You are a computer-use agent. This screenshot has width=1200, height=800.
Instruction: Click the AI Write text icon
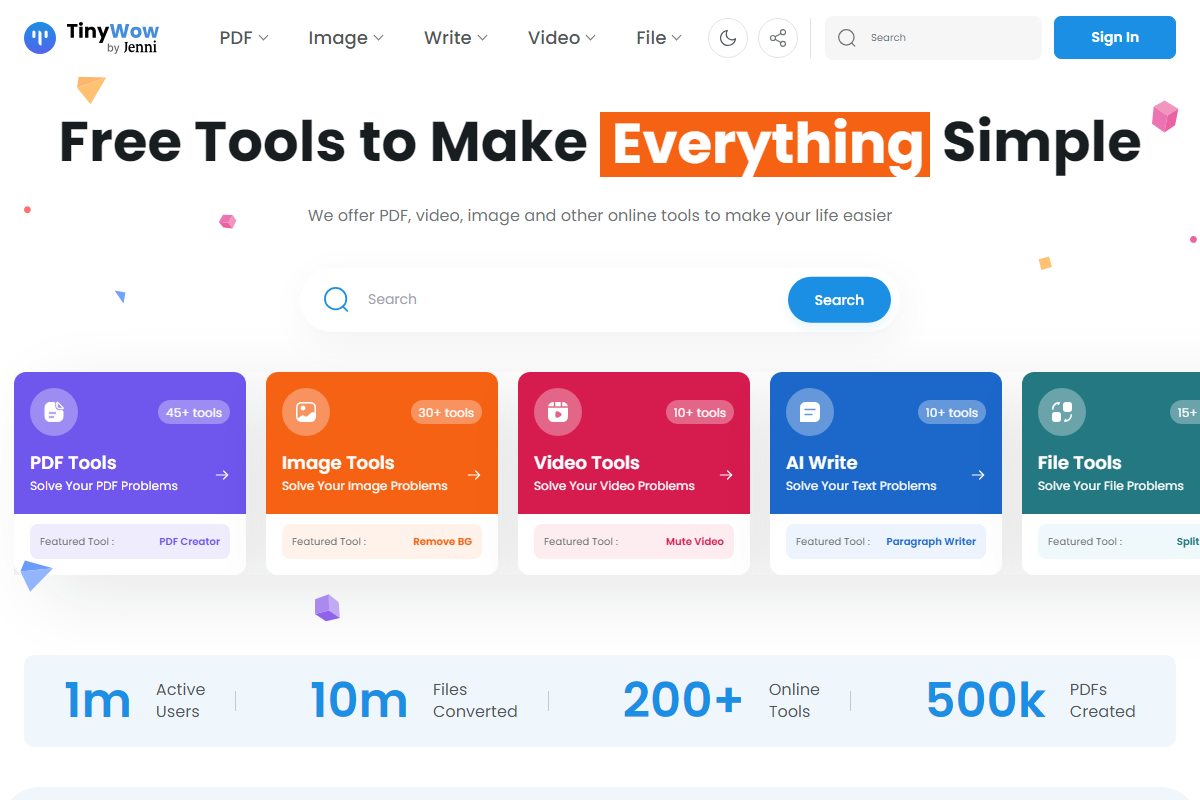pos(810,412)
